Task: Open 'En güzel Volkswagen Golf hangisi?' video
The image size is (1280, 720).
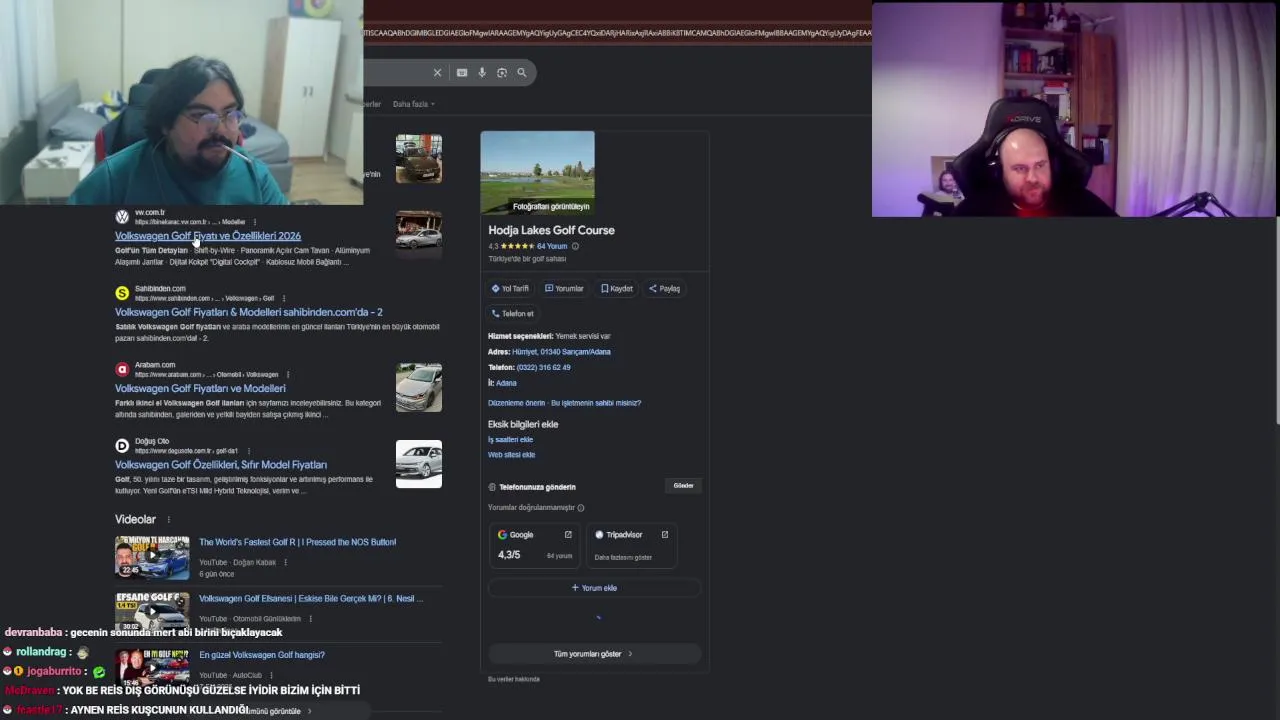Action: [262, 655]
